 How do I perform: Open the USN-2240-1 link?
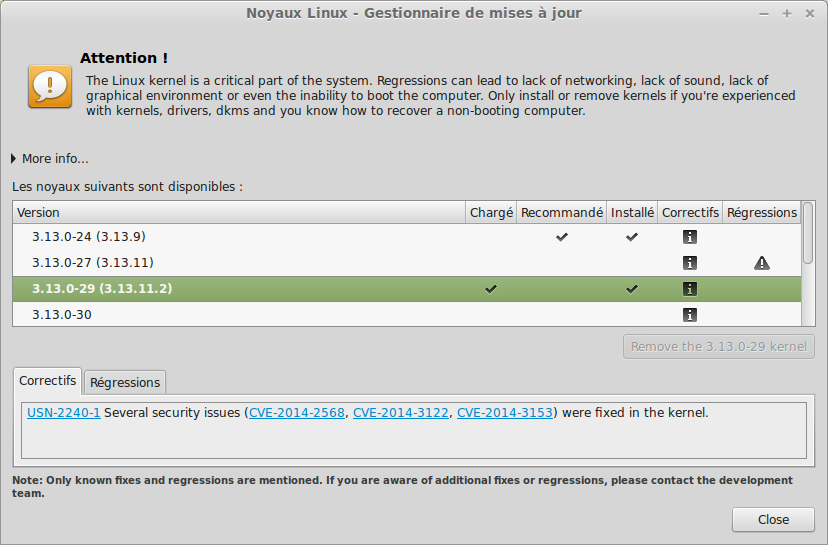tap(63, 412)
